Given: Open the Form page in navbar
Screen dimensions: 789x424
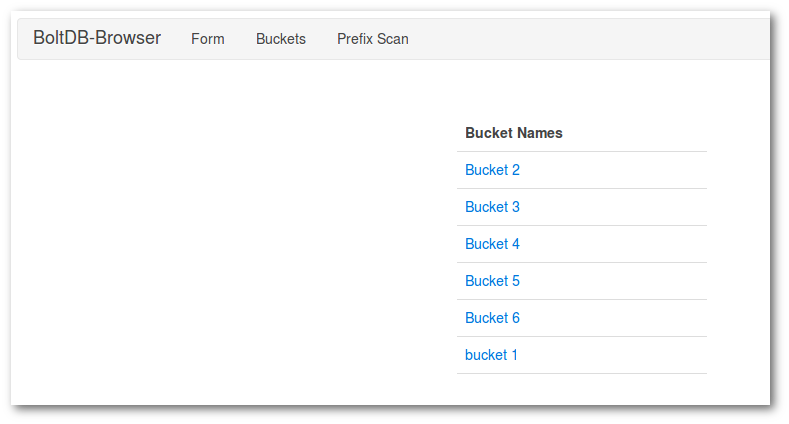Looking at the screenshot, I should 208,39.
